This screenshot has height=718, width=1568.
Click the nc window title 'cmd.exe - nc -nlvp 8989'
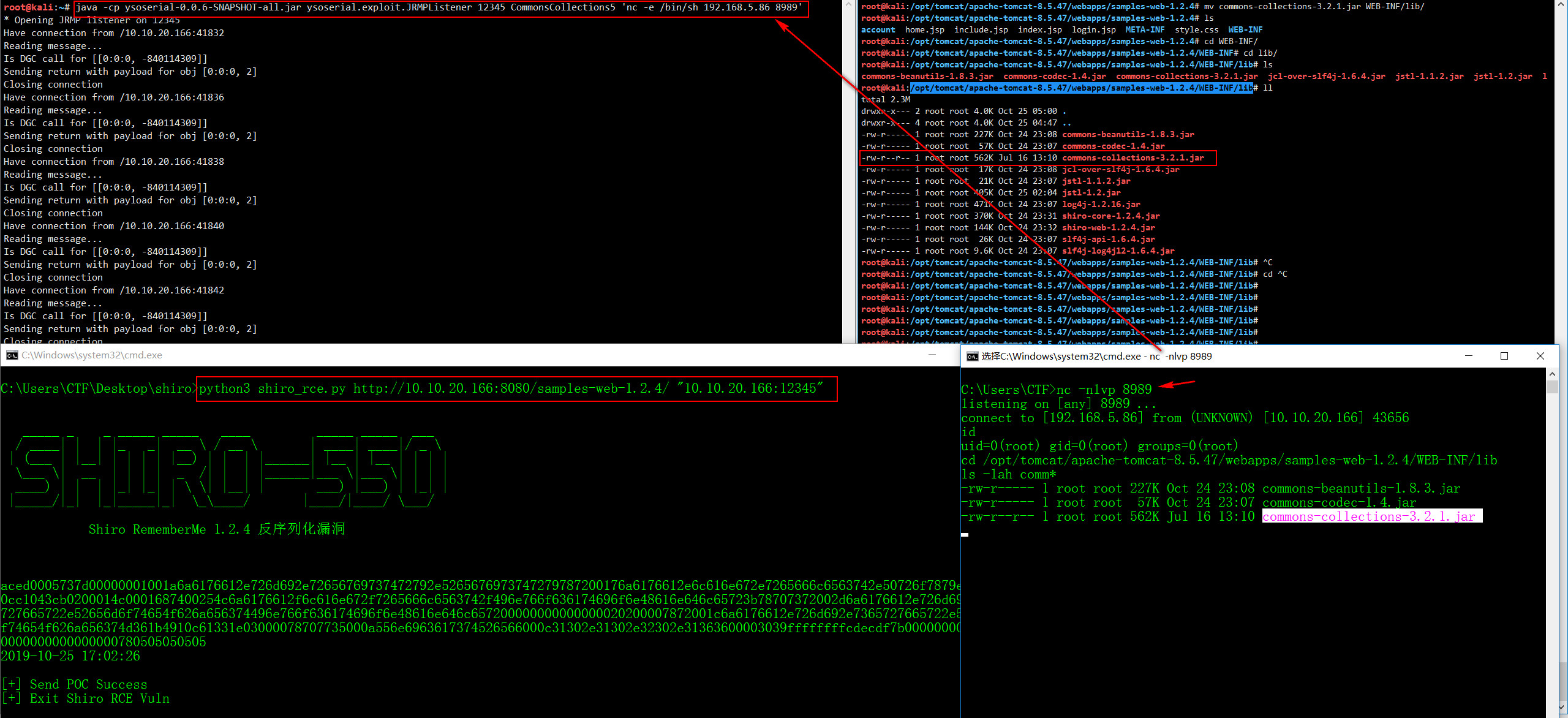[x=1097, y=357]
